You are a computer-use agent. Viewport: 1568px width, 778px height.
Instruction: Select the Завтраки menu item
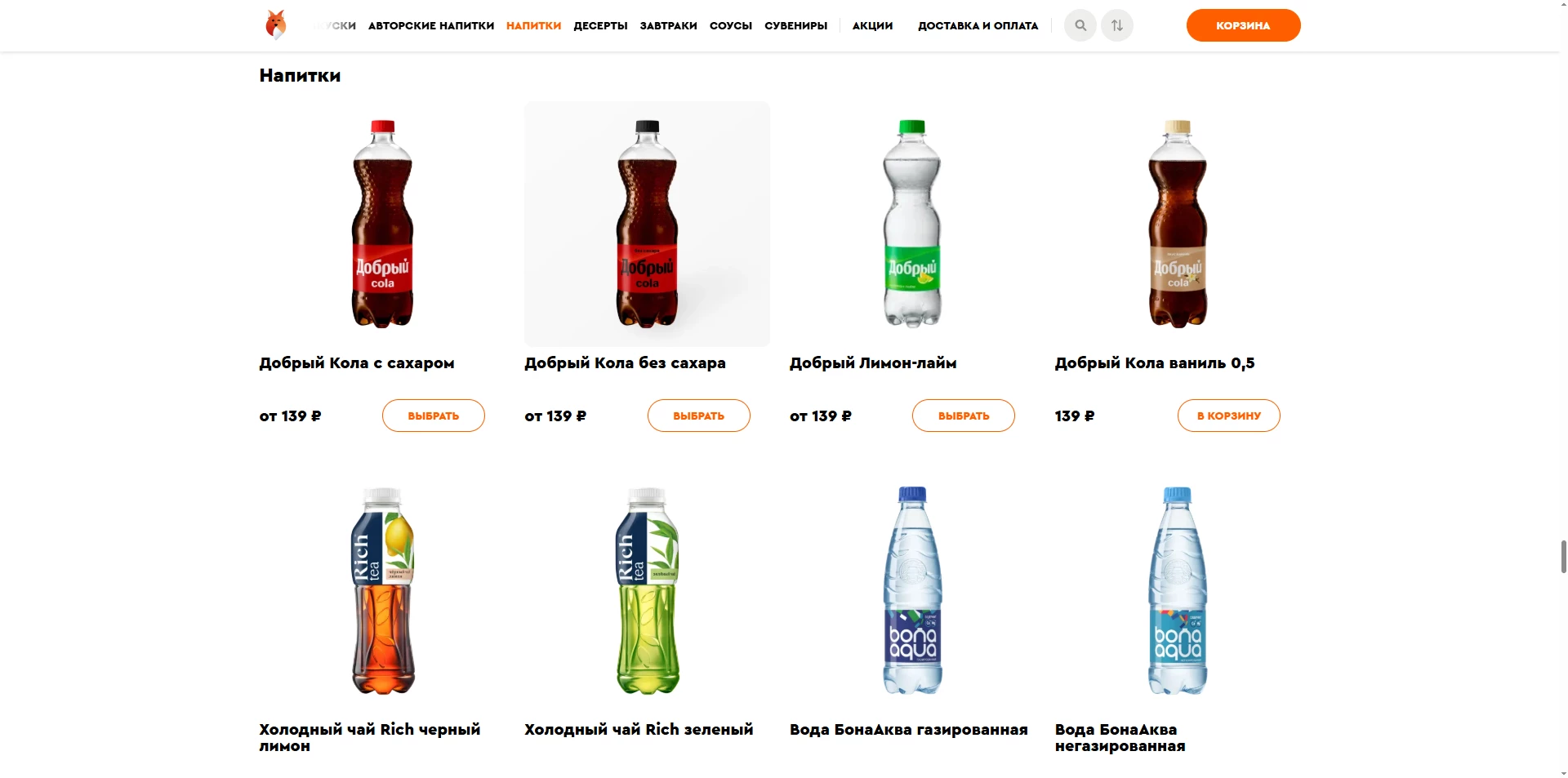coord(668,26)
